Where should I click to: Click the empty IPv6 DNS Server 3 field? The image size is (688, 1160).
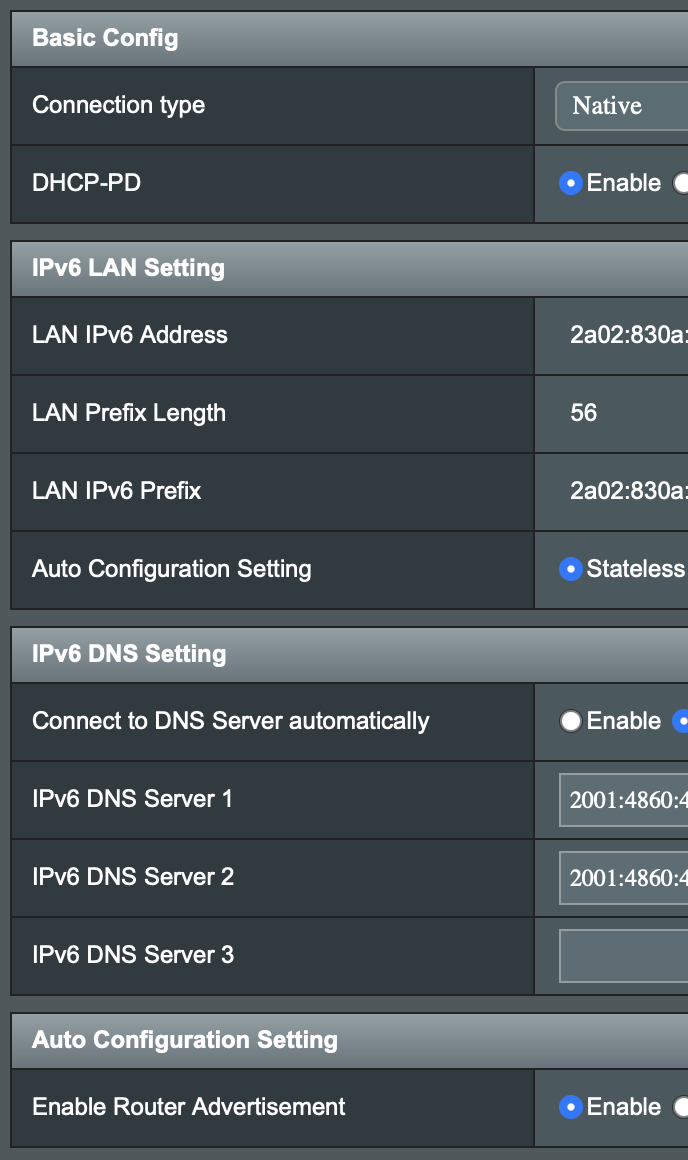(x=623, y=956)
